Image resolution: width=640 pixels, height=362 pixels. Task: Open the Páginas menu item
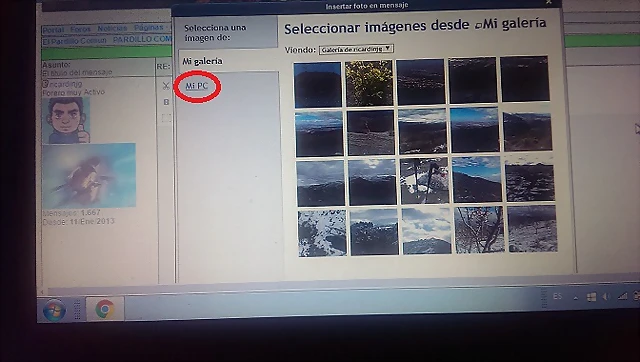click(x=149, y=27)
